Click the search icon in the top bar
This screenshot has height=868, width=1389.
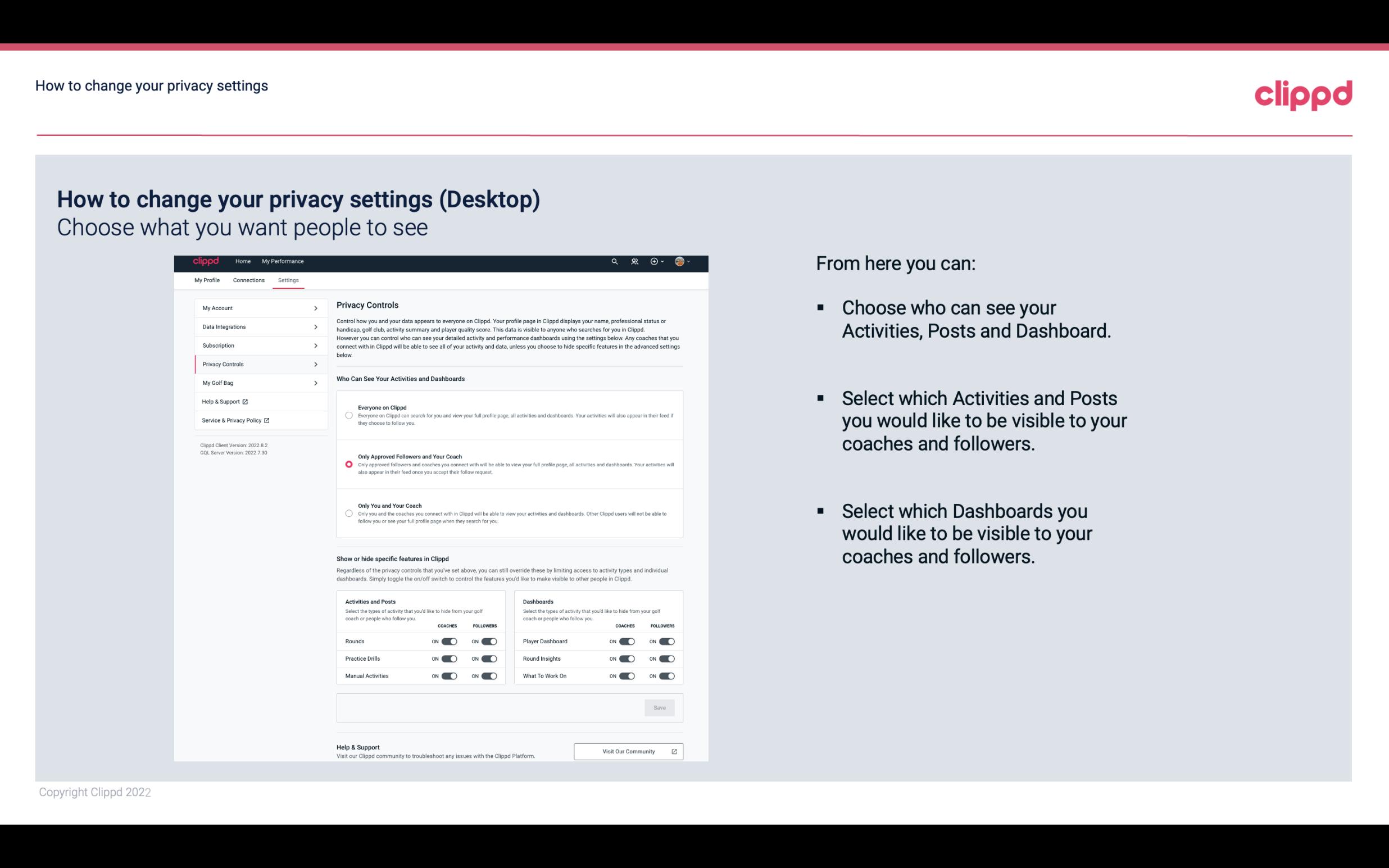click(613, 261)
